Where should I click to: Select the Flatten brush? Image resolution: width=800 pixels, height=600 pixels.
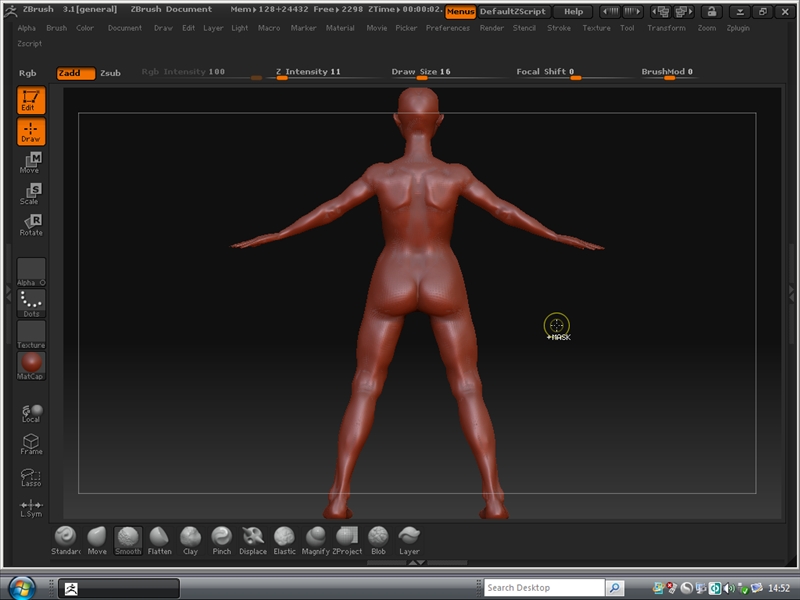point(159,541)
